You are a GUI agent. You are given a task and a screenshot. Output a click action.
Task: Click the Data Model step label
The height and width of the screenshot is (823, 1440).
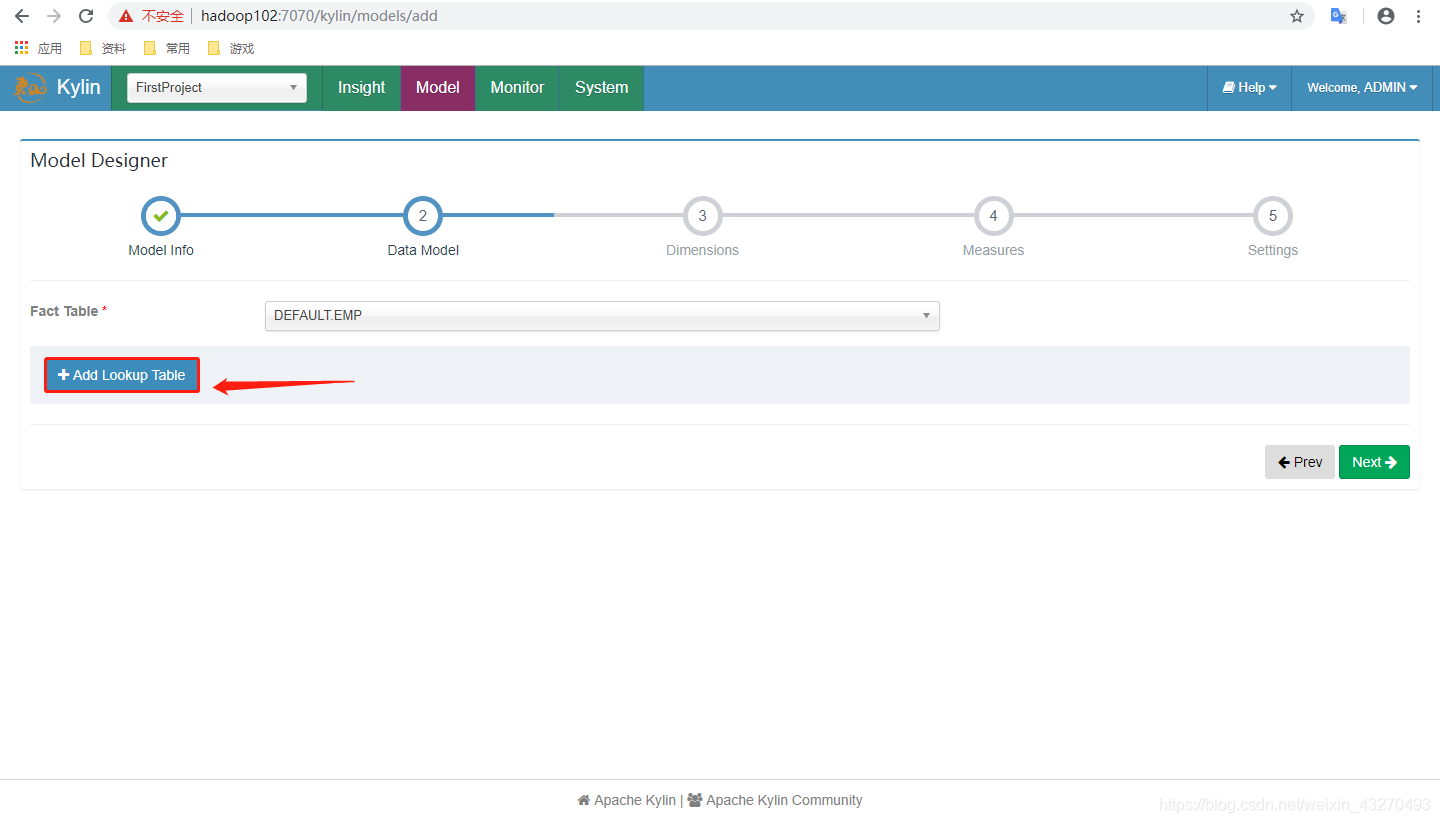[423, 250]
